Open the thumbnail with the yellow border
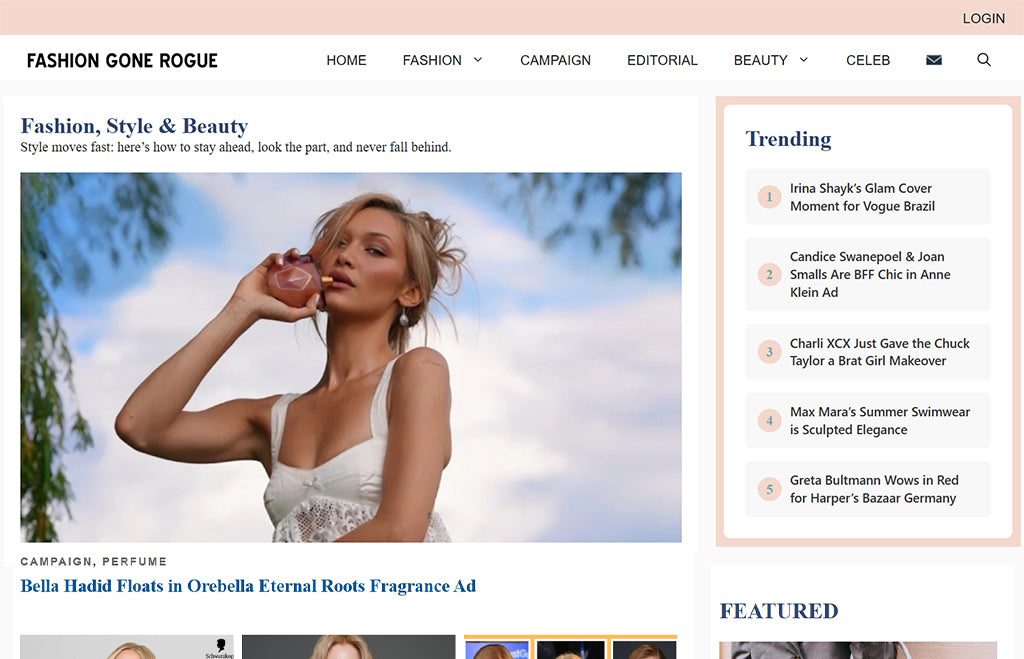Viewport: 1024px width, 659px height. click(570, 647)
